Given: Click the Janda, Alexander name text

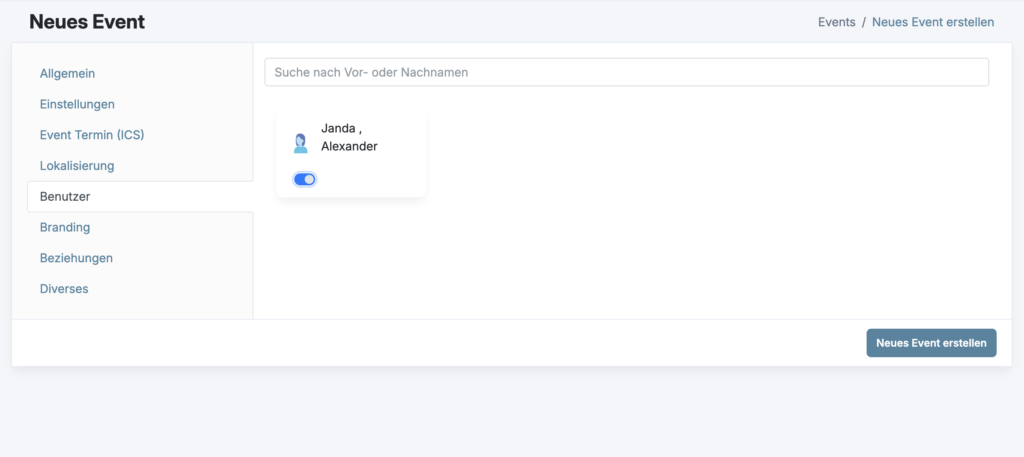Looking at the screenshot, I should coord(349,137).
